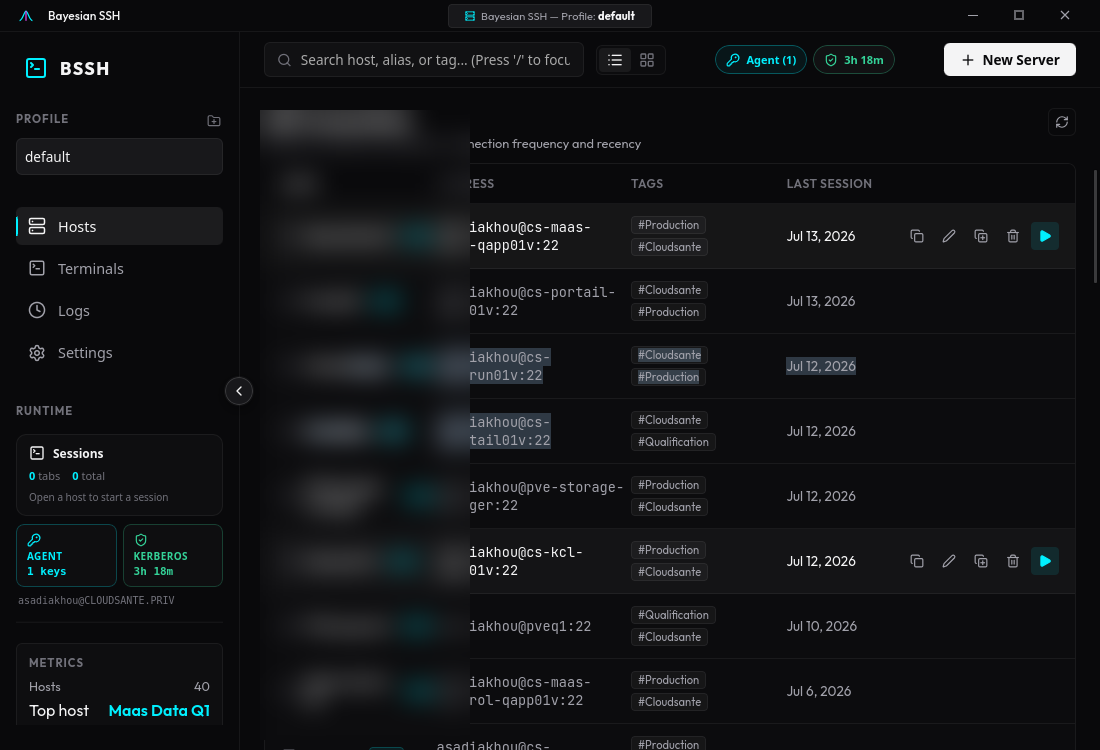
Task: Click the hosts list vertical scrollbar
Action: click(1096, 227)
